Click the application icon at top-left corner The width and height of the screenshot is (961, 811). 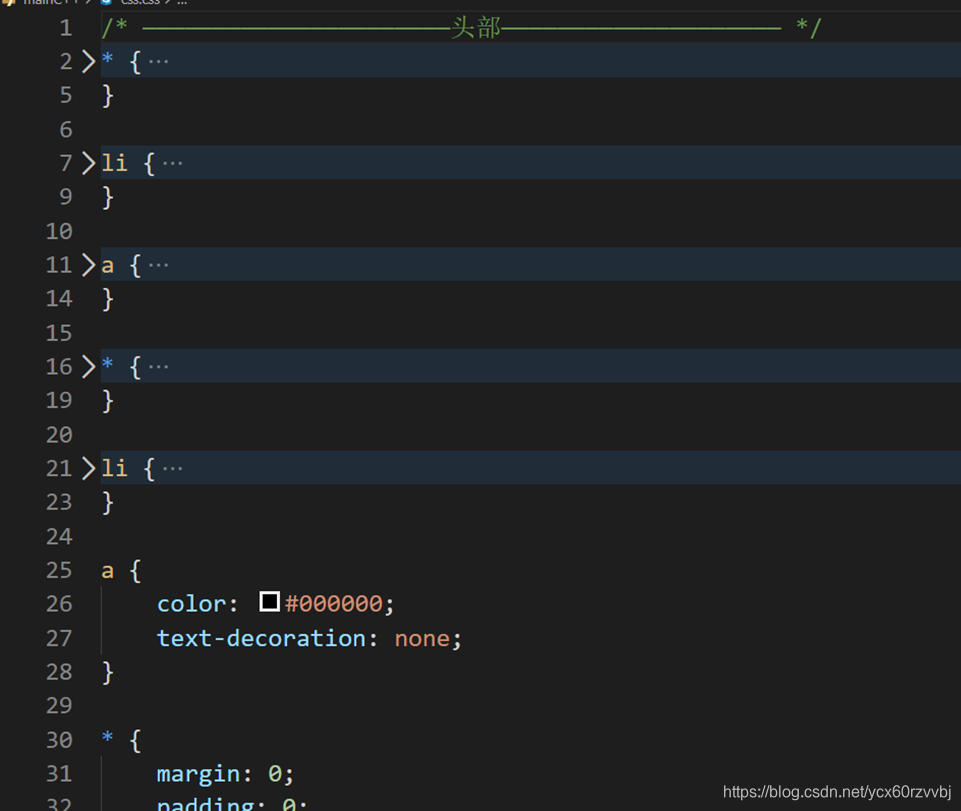[8, 3]
